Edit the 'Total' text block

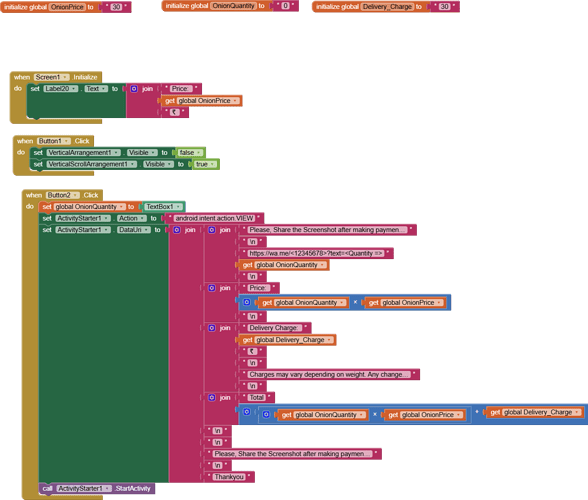click(x=257, y=398)
